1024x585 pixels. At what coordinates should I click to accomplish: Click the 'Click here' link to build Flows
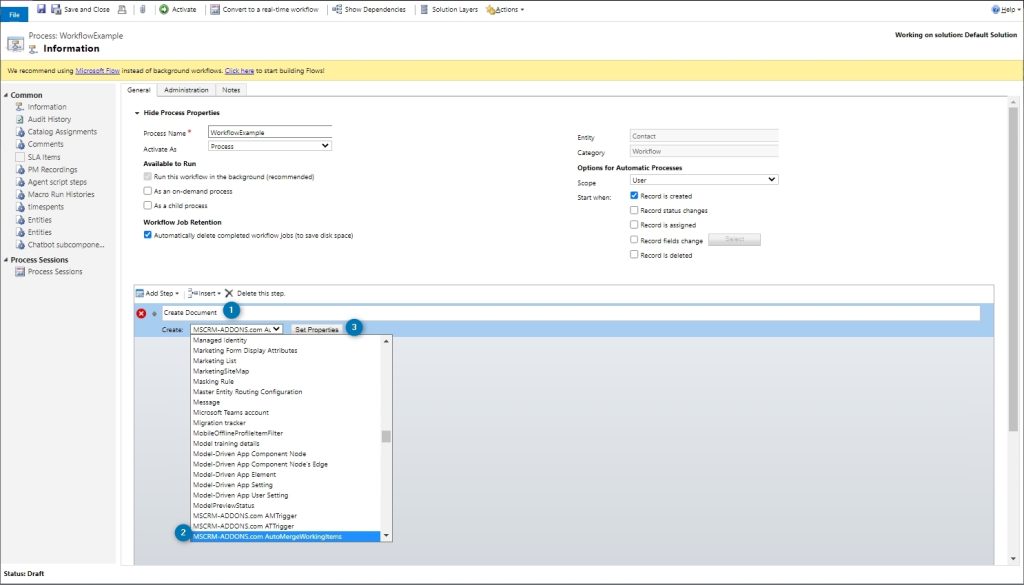pyautogui.click(x=239, y=72)
